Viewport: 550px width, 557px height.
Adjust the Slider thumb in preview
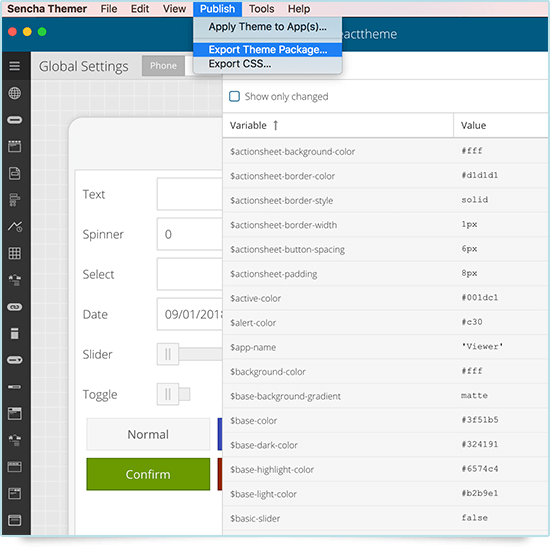coord(168,354)
